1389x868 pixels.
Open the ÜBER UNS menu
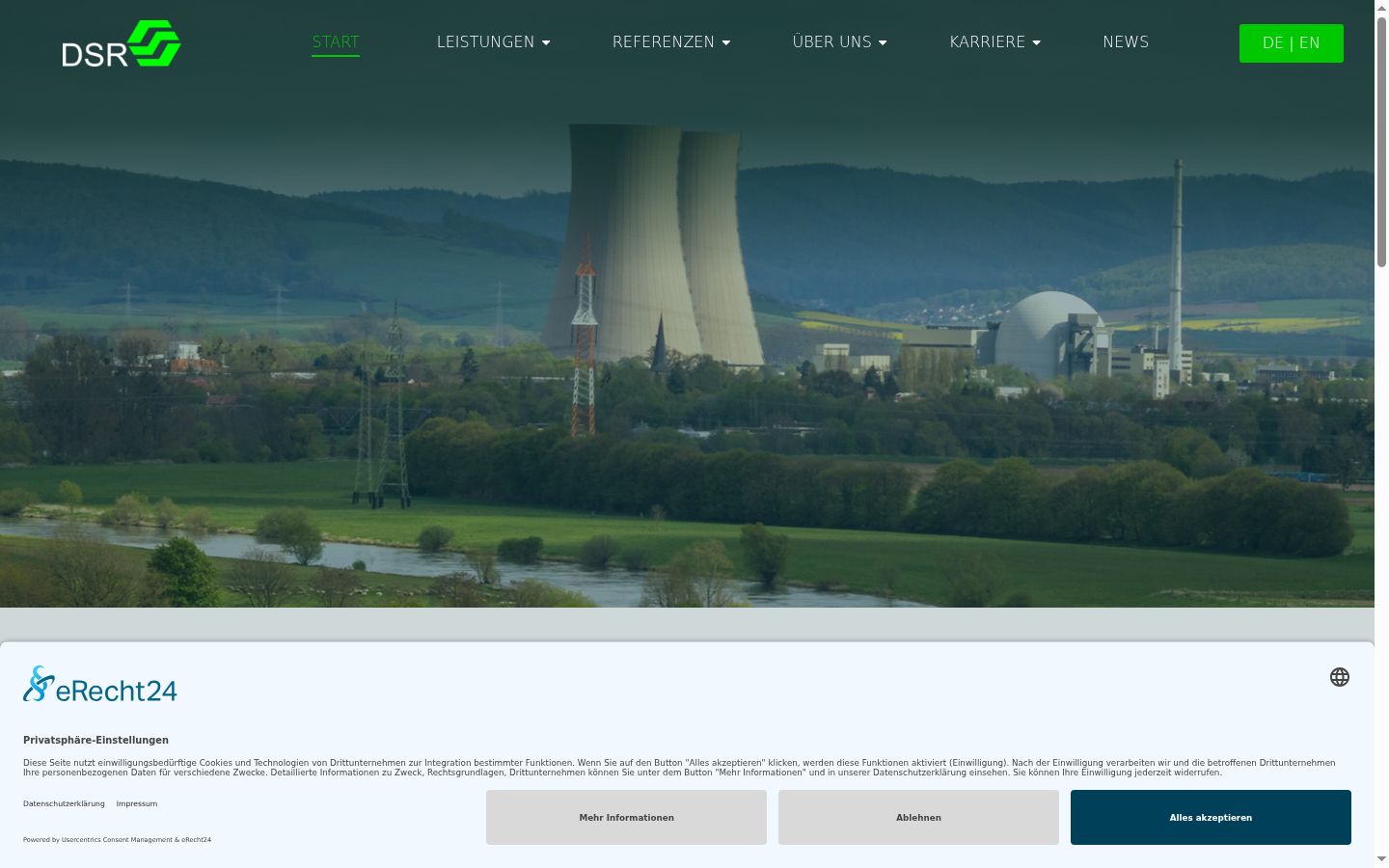click(x=831, y=41)
